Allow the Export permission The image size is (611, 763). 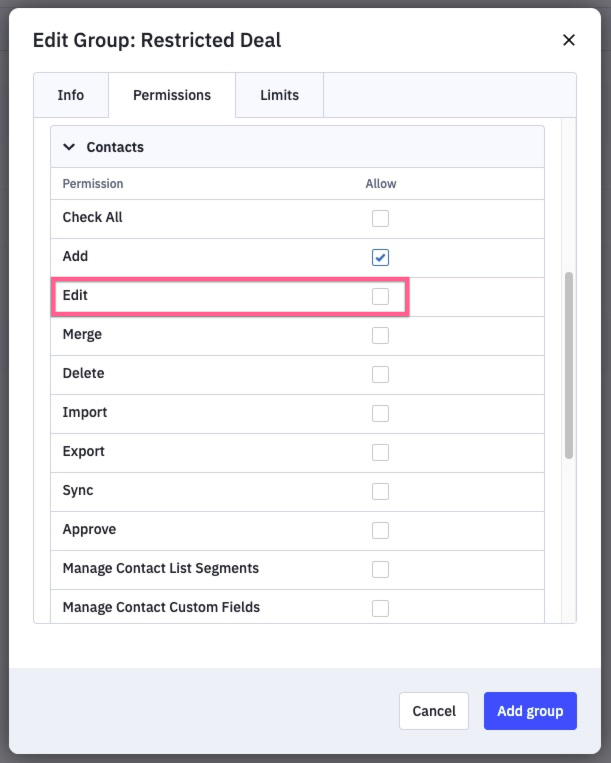click(380, 452)
